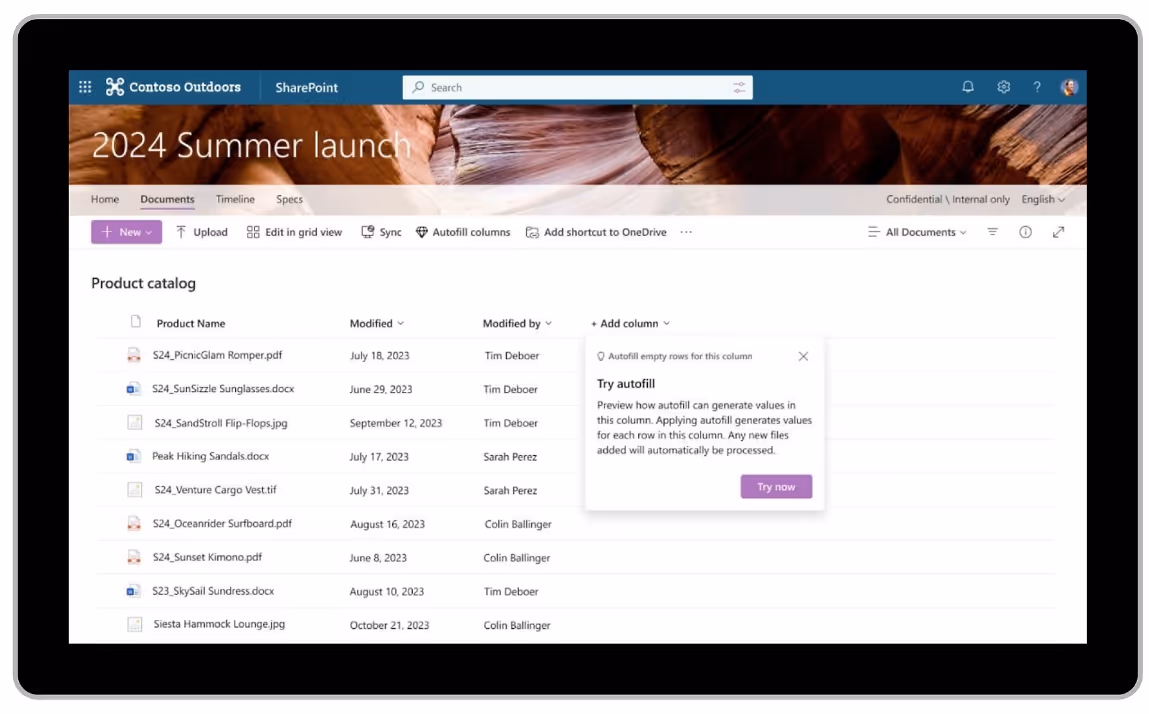The height and width of the screenshot is (714, 1149).
Task: Click the 2024 Summer launch site title
Action: [x=251, y=145]
